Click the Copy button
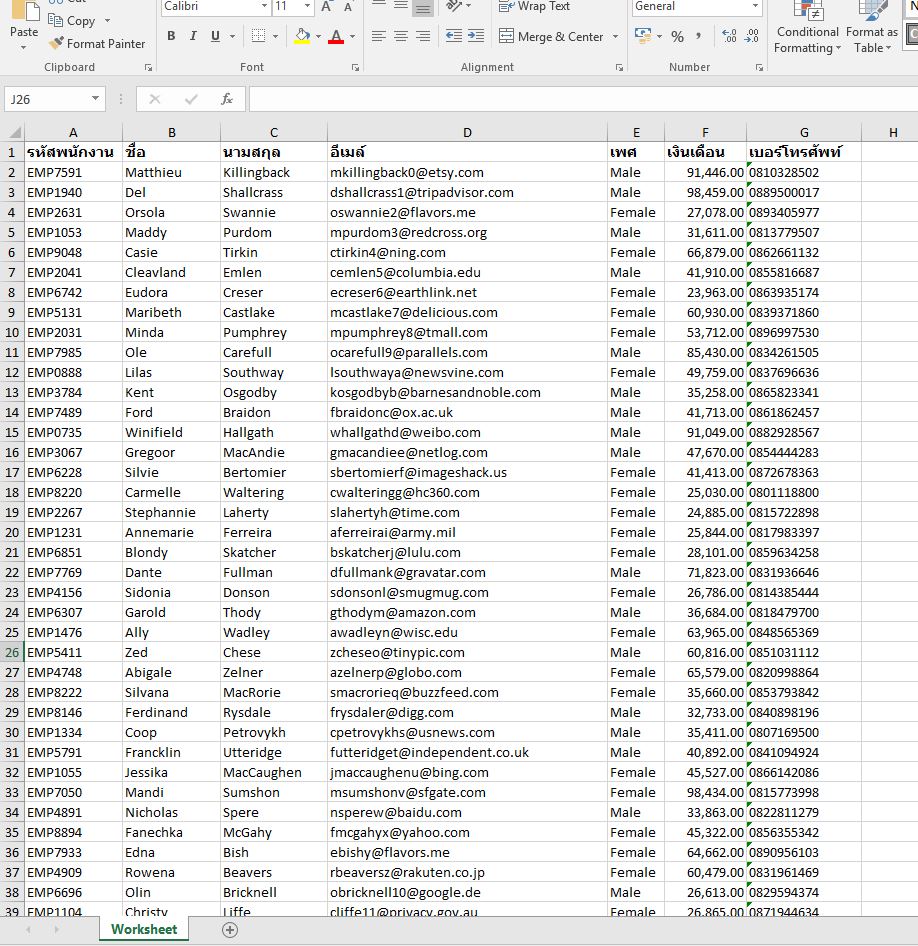This screenshot has height=946, width=918. point(72,21)
